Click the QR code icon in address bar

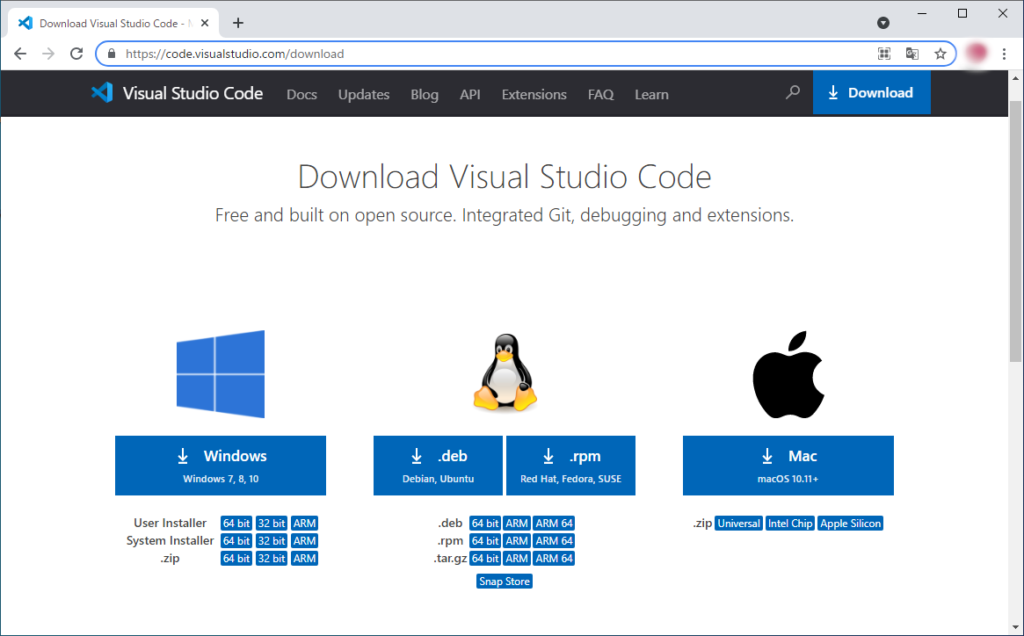click(x=884, y=54)
